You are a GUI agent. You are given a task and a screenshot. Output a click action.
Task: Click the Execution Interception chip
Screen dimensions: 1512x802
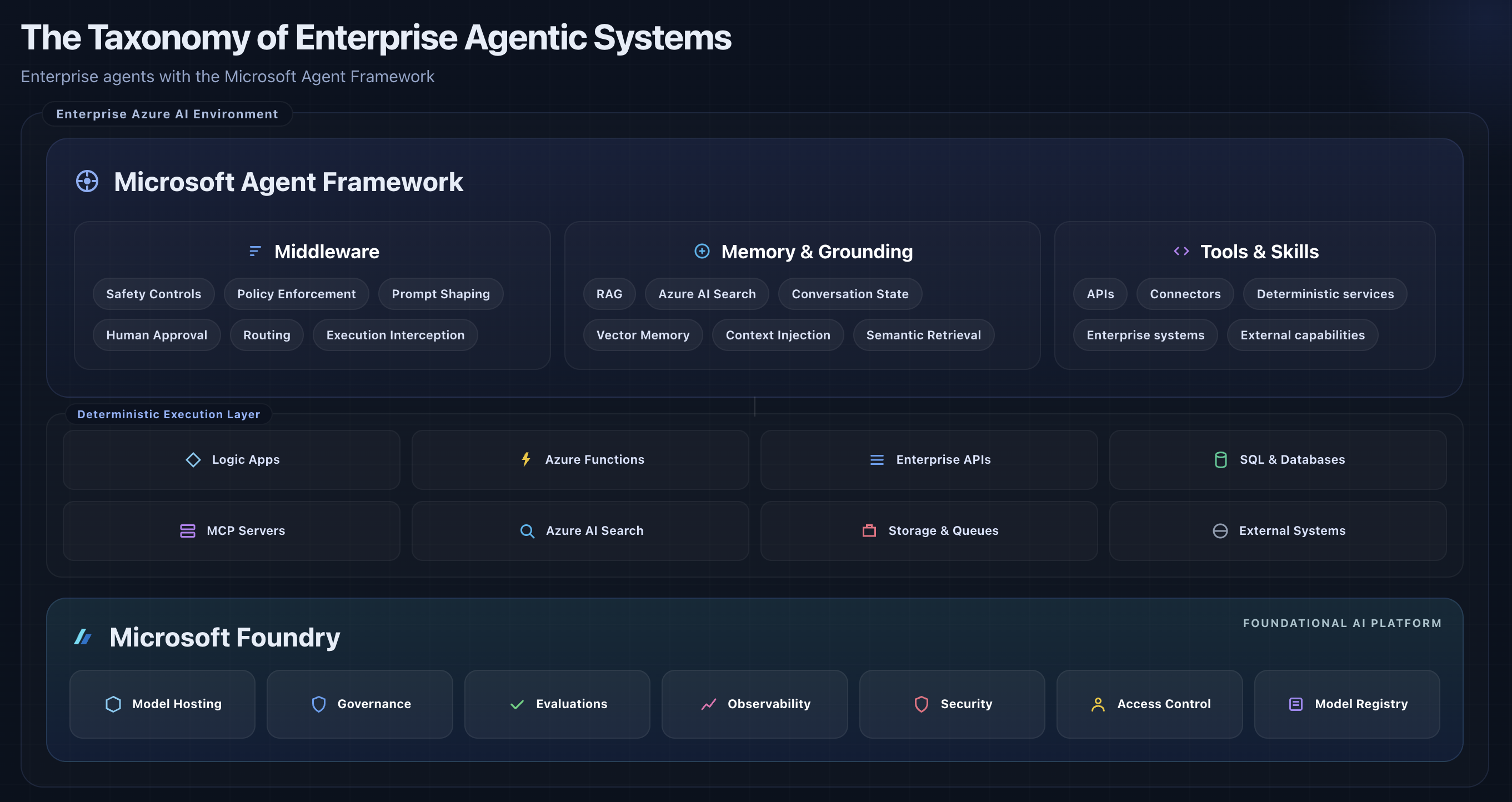click(395, 335)
